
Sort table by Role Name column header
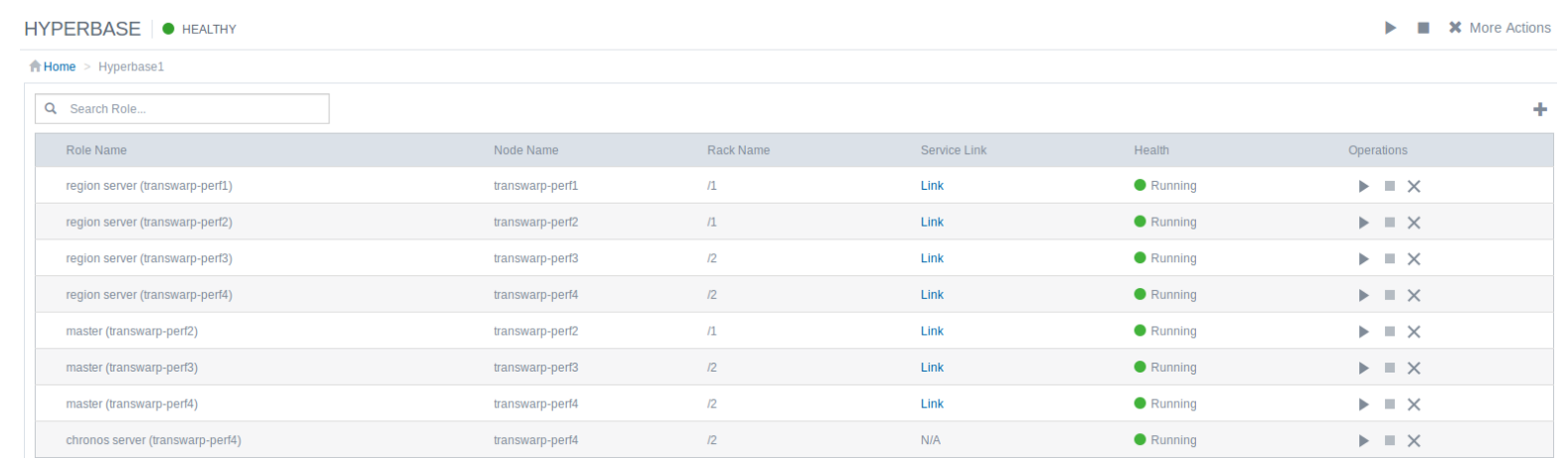coord(96,151)
